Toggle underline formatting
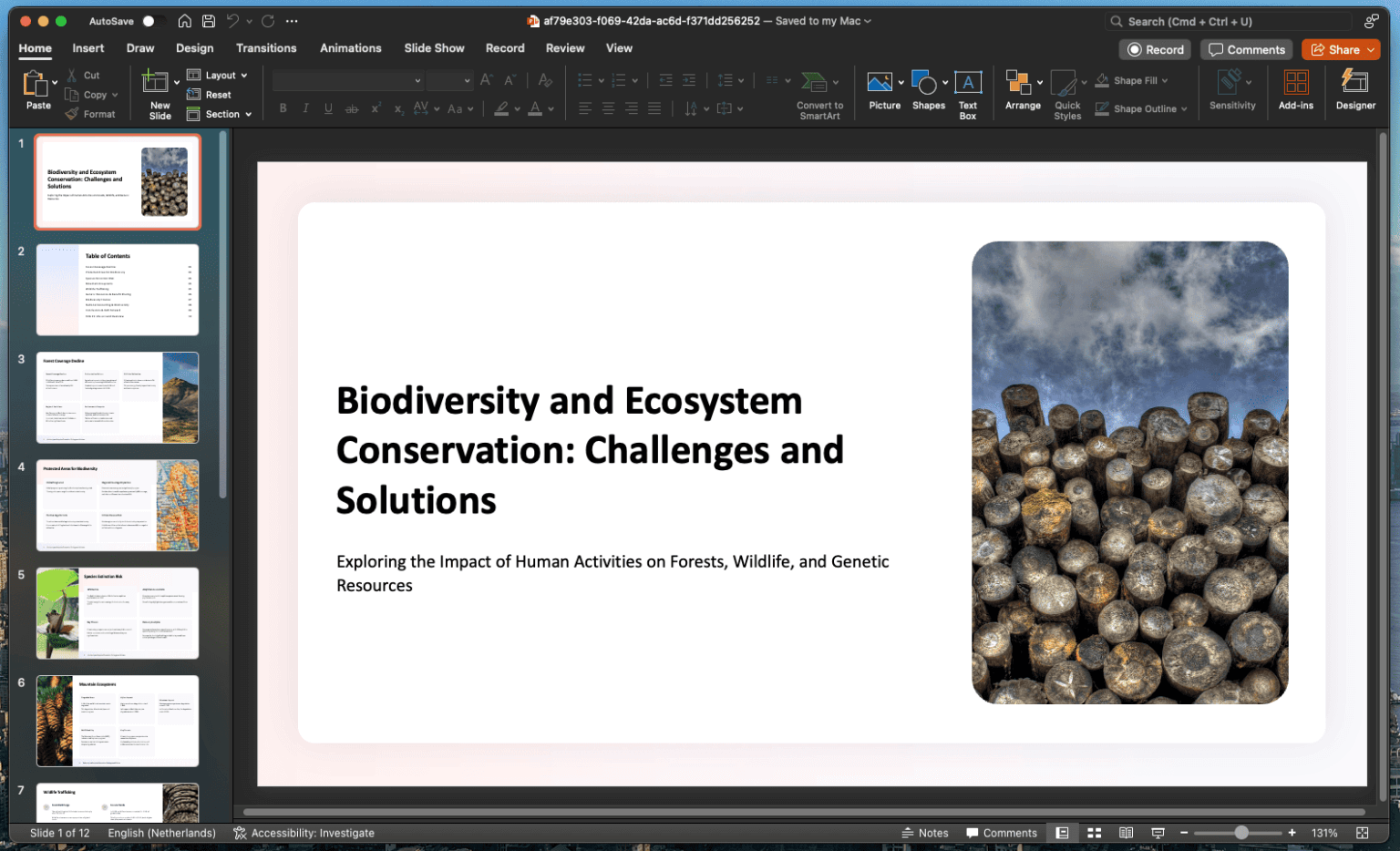1400x851 pixels. point(328,108)
